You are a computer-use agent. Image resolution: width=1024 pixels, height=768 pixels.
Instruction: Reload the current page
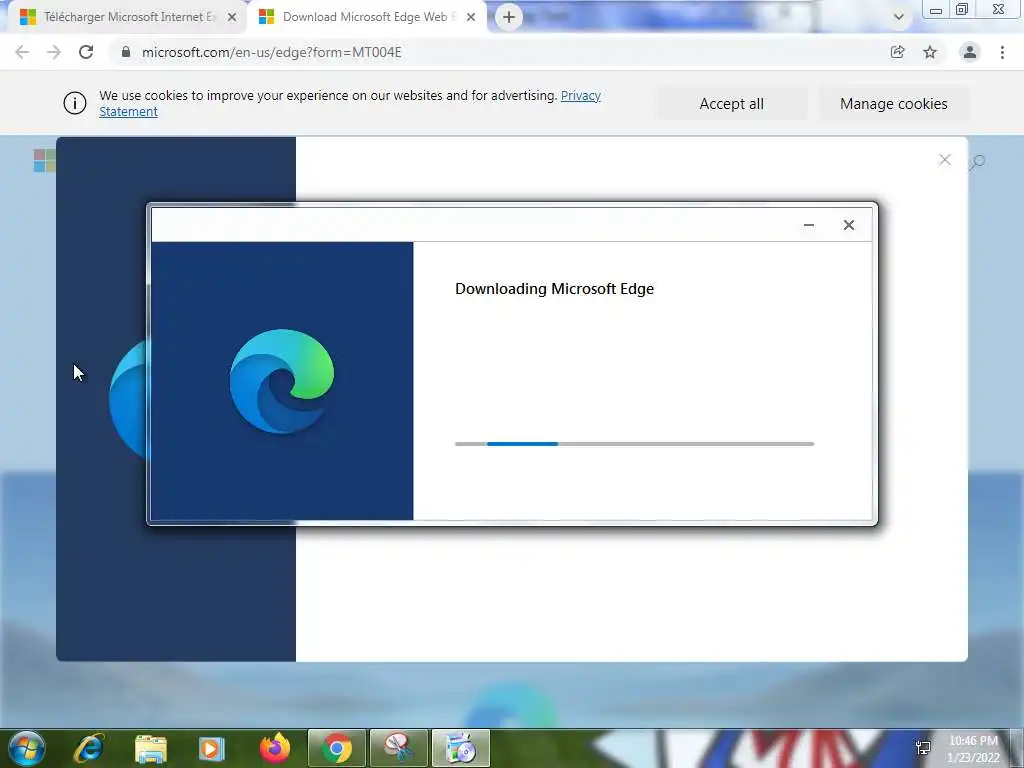coord(86,52)
